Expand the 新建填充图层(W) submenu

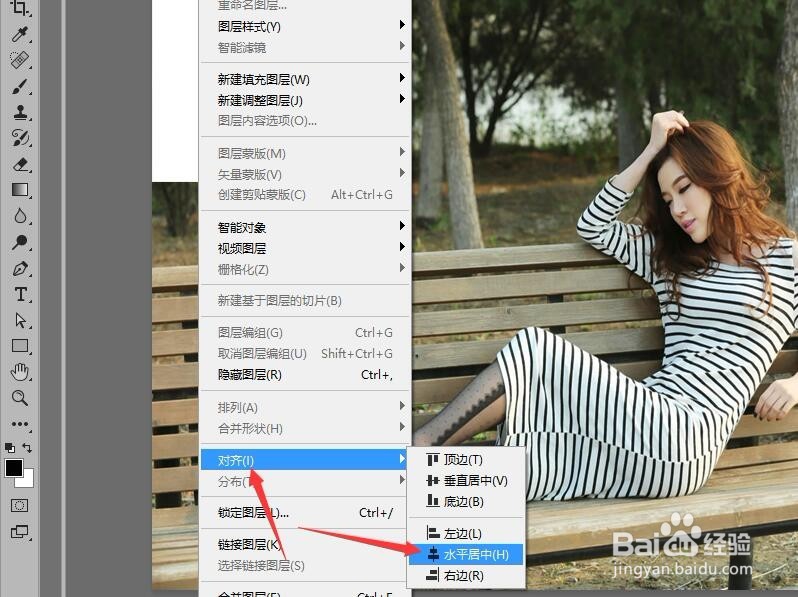click(304, 79)
